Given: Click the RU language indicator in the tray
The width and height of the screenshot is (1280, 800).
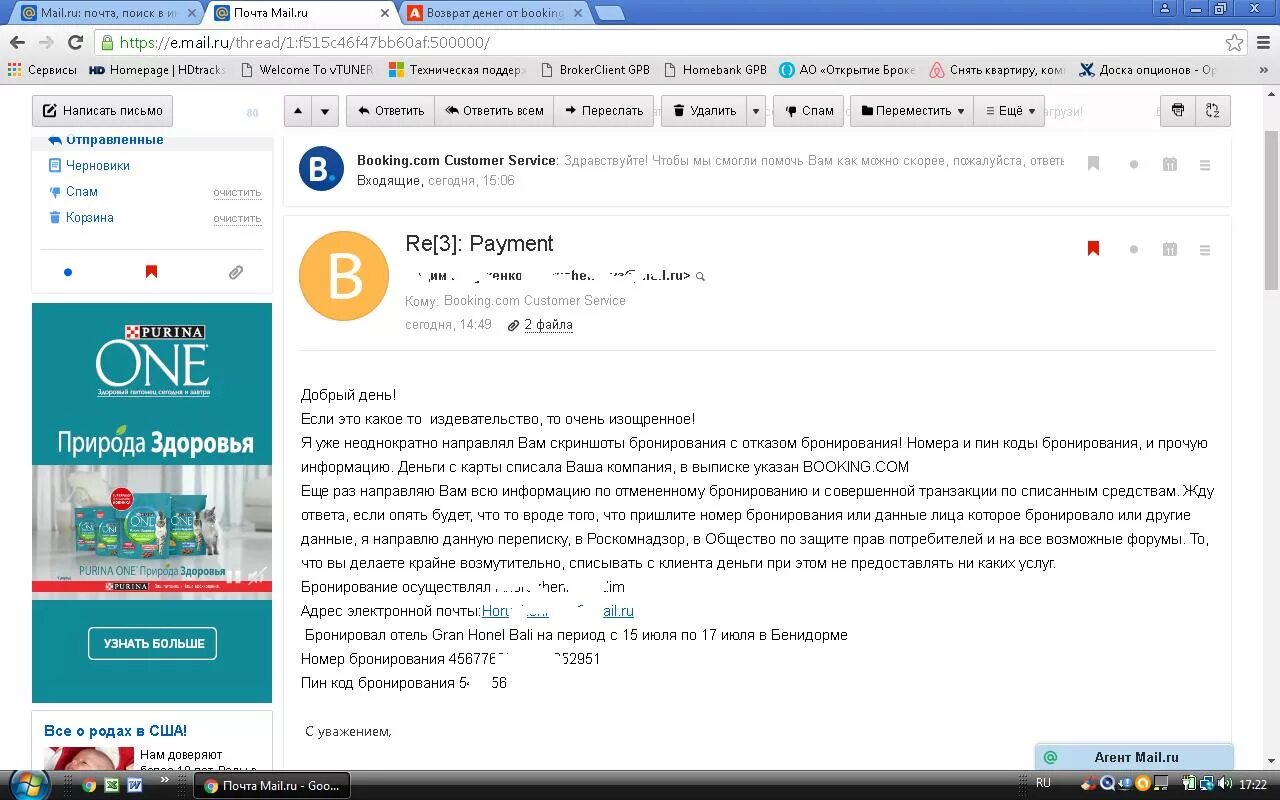Looking at the screenshot, I should pos(1043,784).
